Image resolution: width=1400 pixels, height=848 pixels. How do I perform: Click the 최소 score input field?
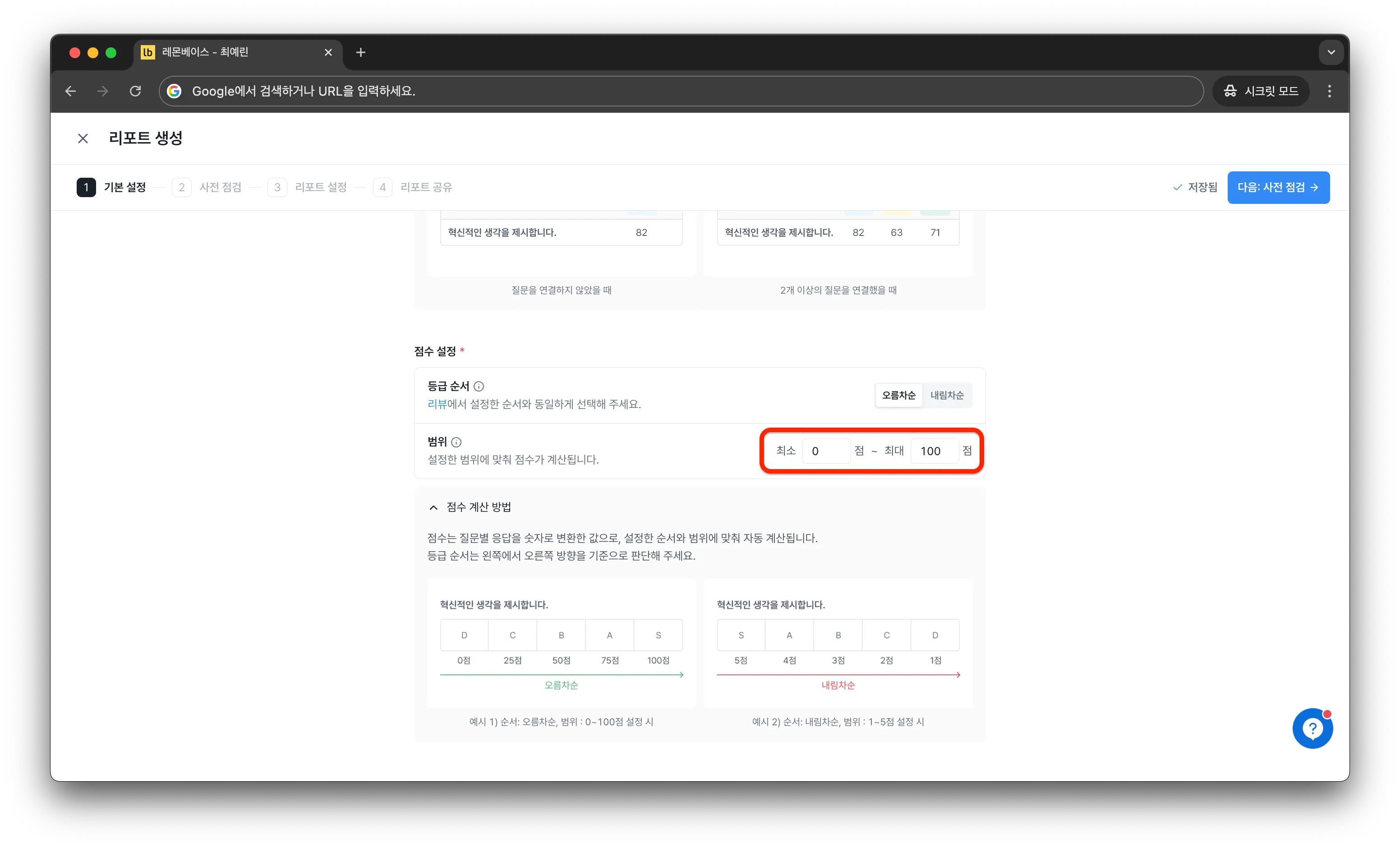[x=826, y=451]
